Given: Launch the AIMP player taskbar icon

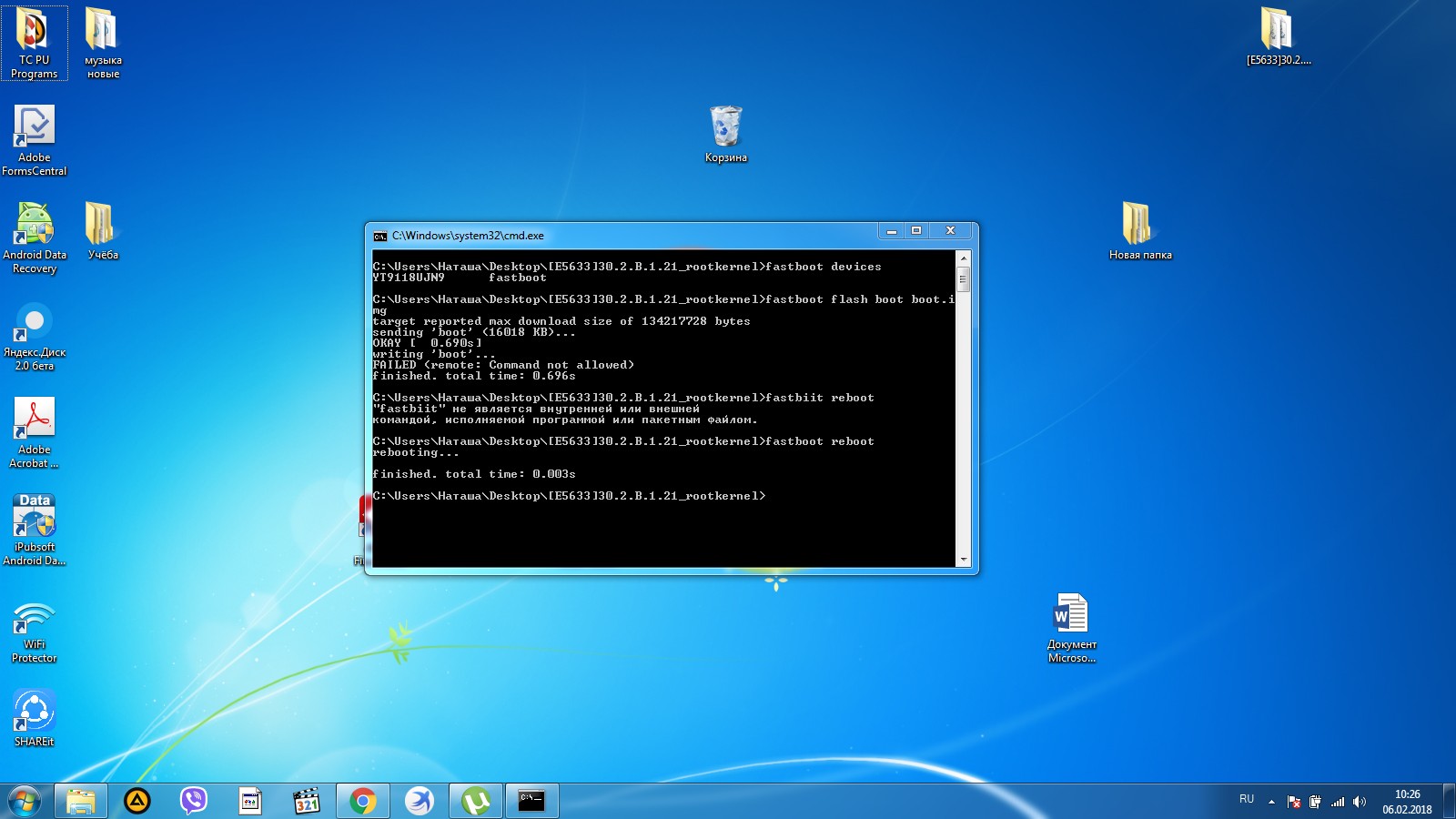Looking at the screenshot, I should 137,801.
